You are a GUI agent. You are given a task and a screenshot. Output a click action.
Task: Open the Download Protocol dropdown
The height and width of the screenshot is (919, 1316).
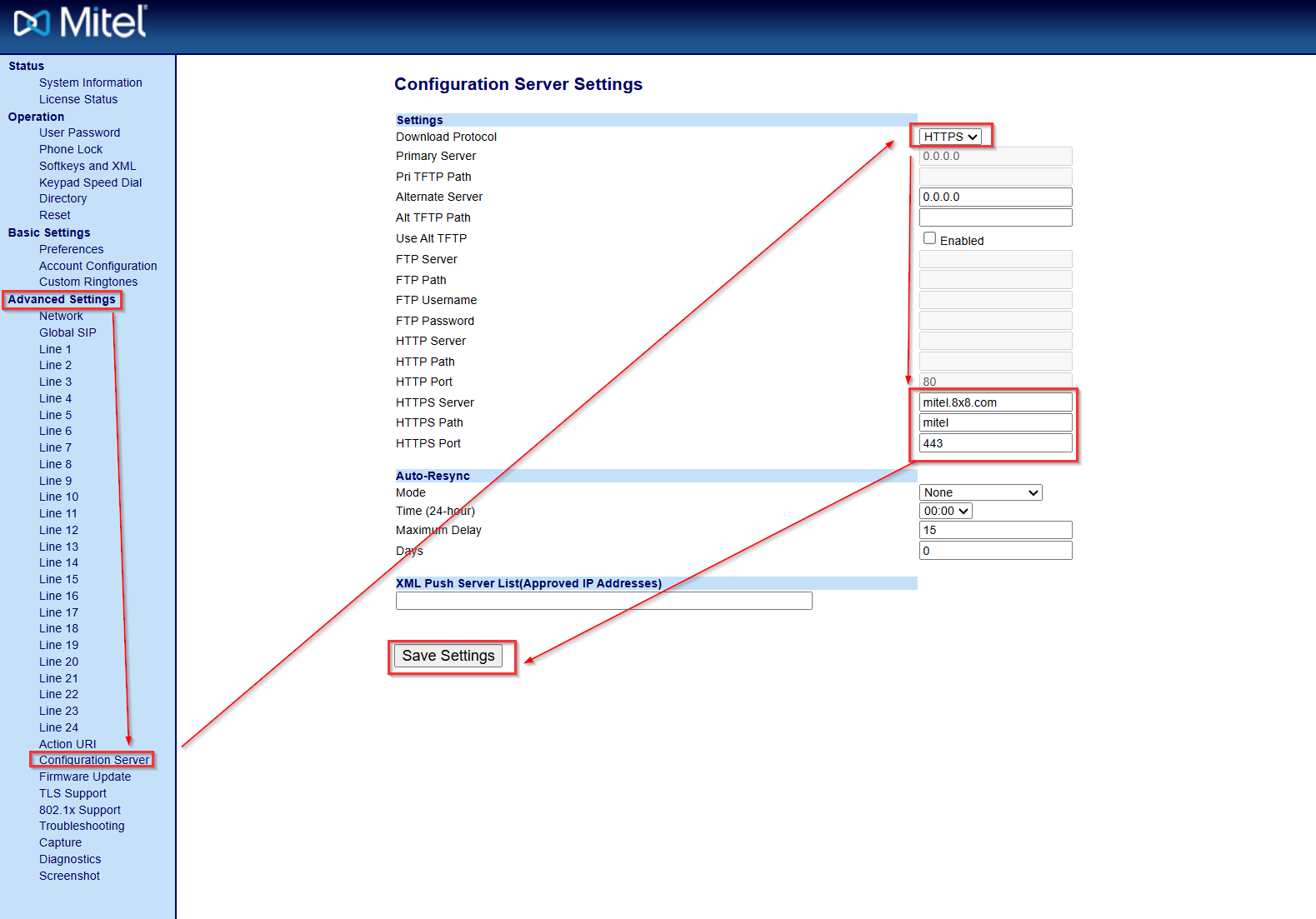tap(949, 137)
